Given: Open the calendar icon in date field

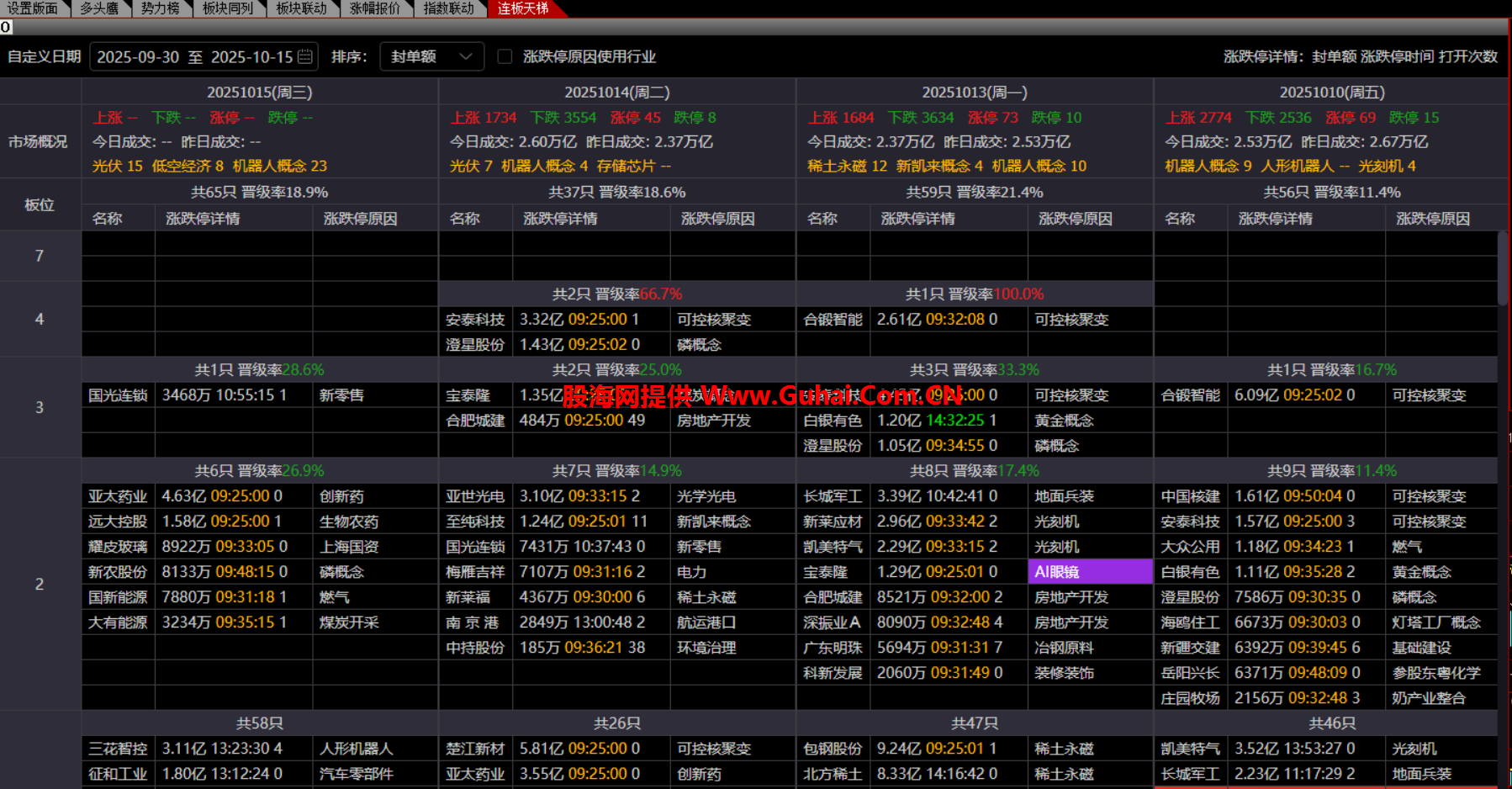Looking at the screenshot, I should (x=305, y=57).
